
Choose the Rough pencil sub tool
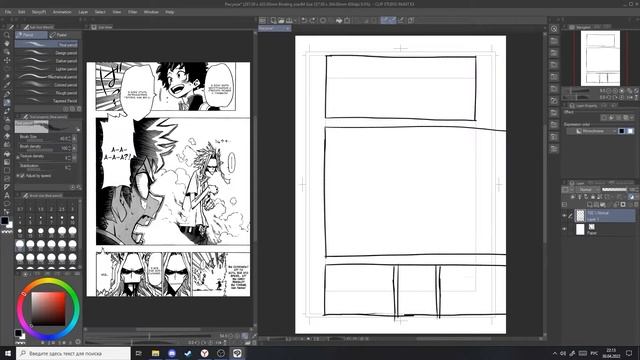pos(46,93)
